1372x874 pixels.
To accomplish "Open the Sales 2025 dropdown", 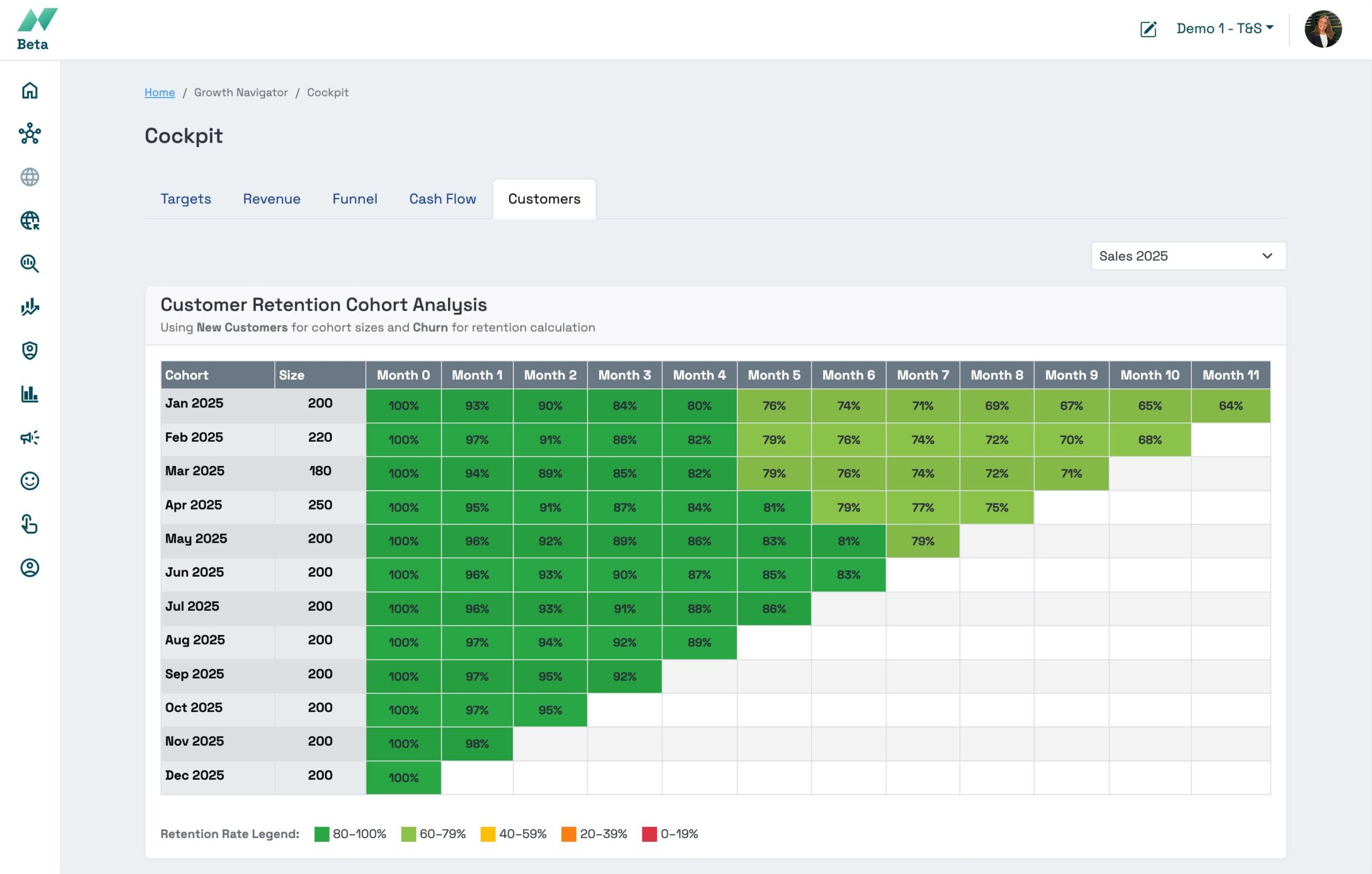I will (x=1188, y=256).
